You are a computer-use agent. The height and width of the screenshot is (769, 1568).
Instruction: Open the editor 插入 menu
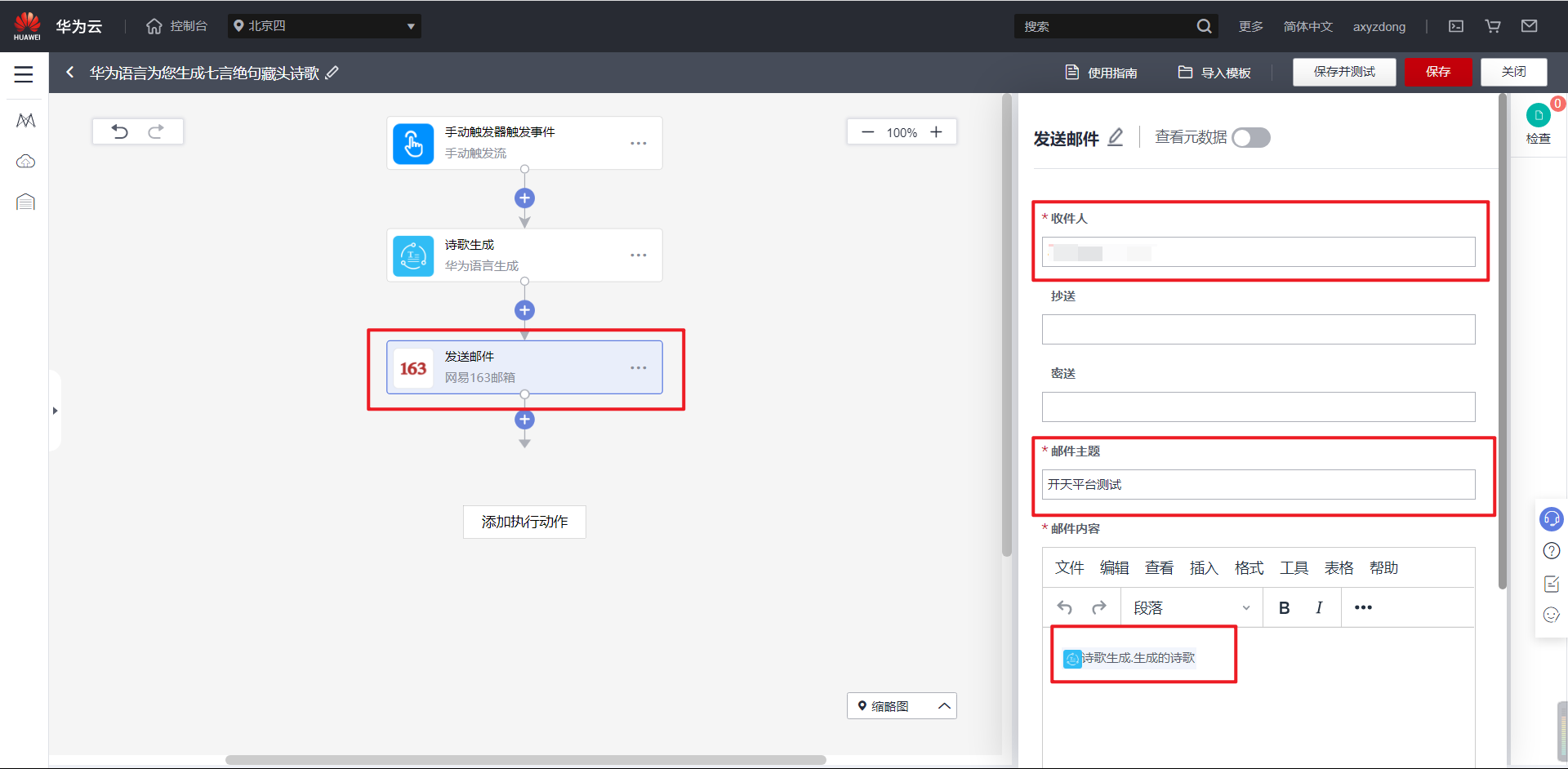pos(1204,568)
